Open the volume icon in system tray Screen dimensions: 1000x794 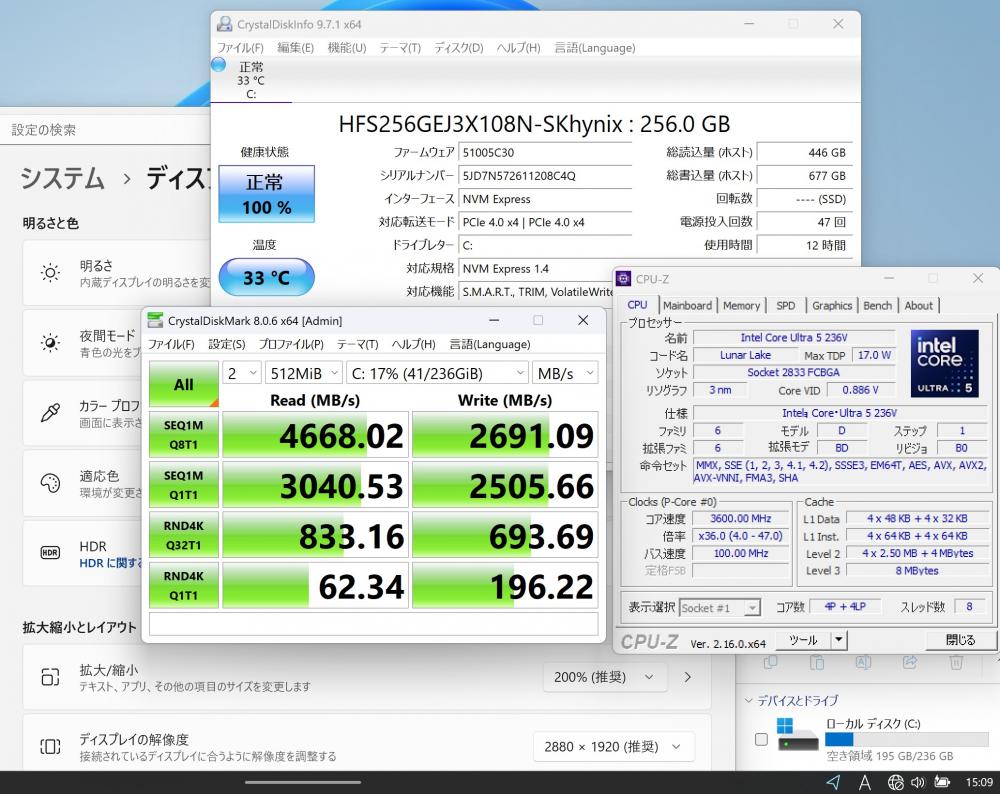(919, 782)
